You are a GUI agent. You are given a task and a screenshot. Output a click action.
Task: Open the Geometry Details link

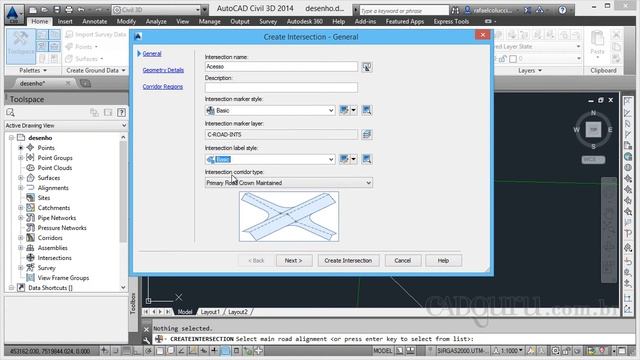point(163,70)
